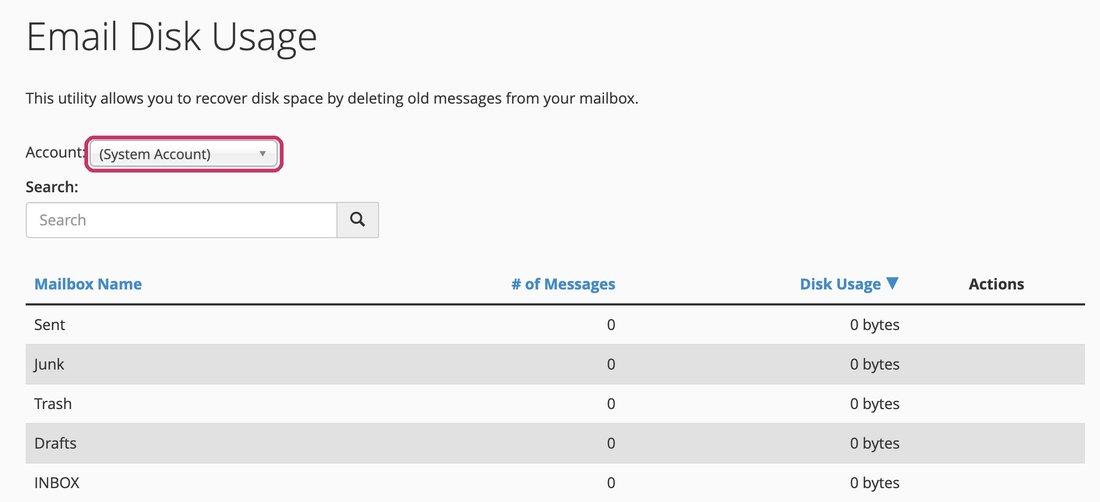
Task: Click the Search input field
Action: pos(182,220)
